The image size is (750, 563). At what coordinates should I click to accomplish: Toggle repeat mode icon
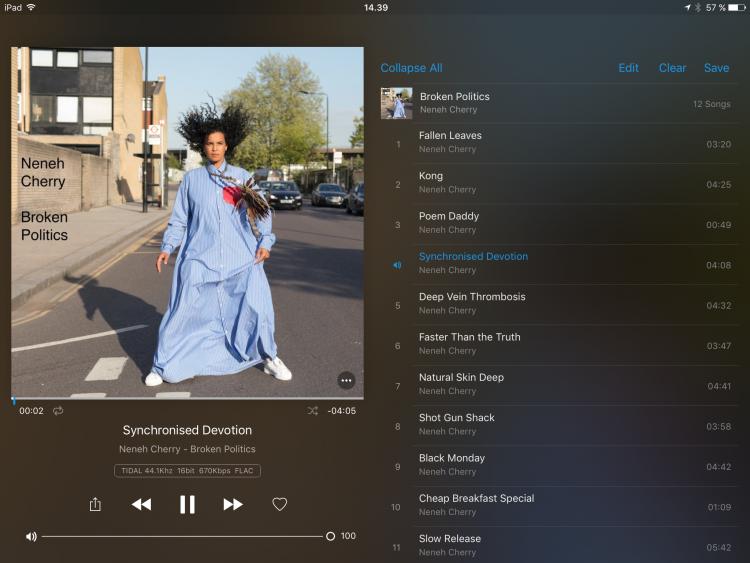58,410
